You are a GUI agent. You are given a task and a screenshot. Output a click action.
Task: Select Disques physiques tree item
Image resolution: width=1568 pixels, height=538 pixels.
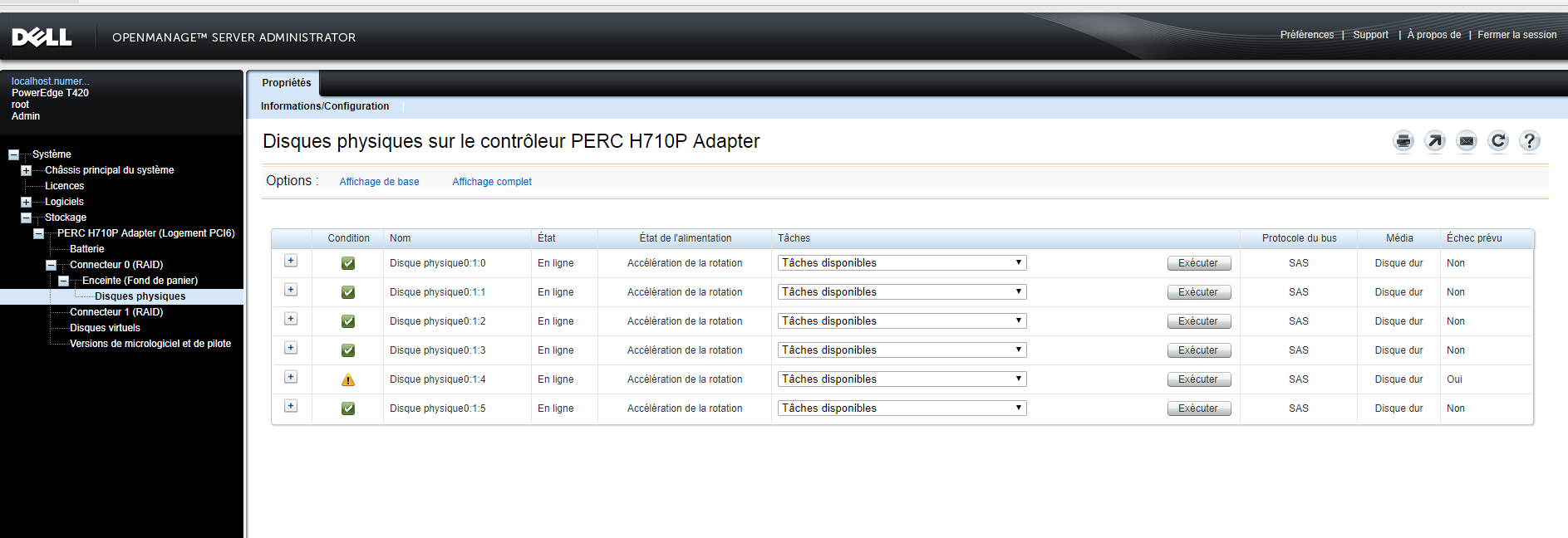pos(140,296)
